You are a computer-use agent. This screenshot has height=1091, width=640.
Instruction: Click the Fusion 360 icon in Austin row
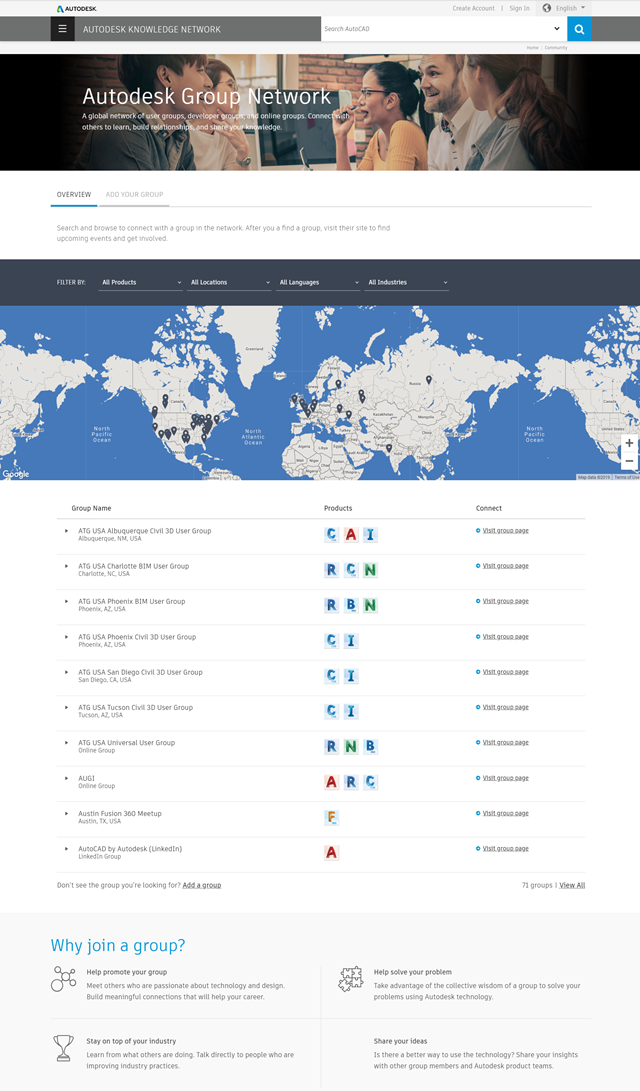(x=331, y=818)
